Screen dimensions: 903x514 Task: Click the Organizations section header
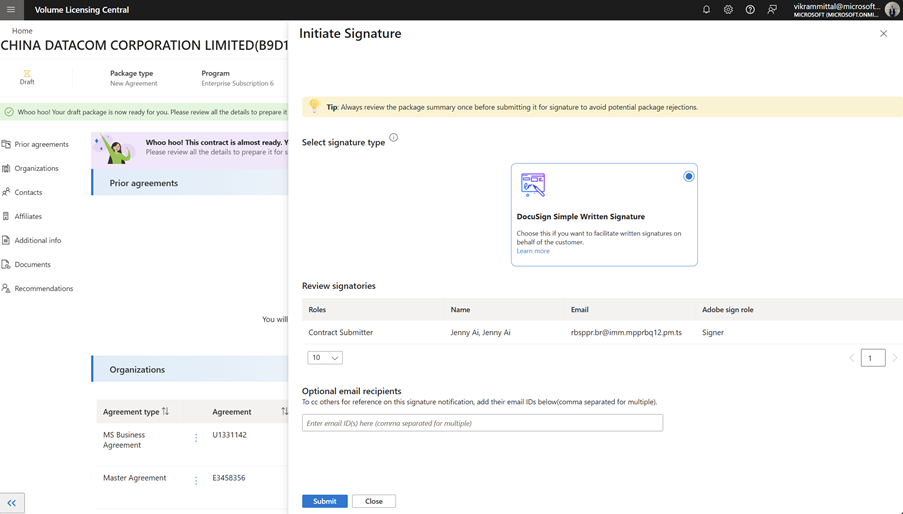(x=190, y=369)
